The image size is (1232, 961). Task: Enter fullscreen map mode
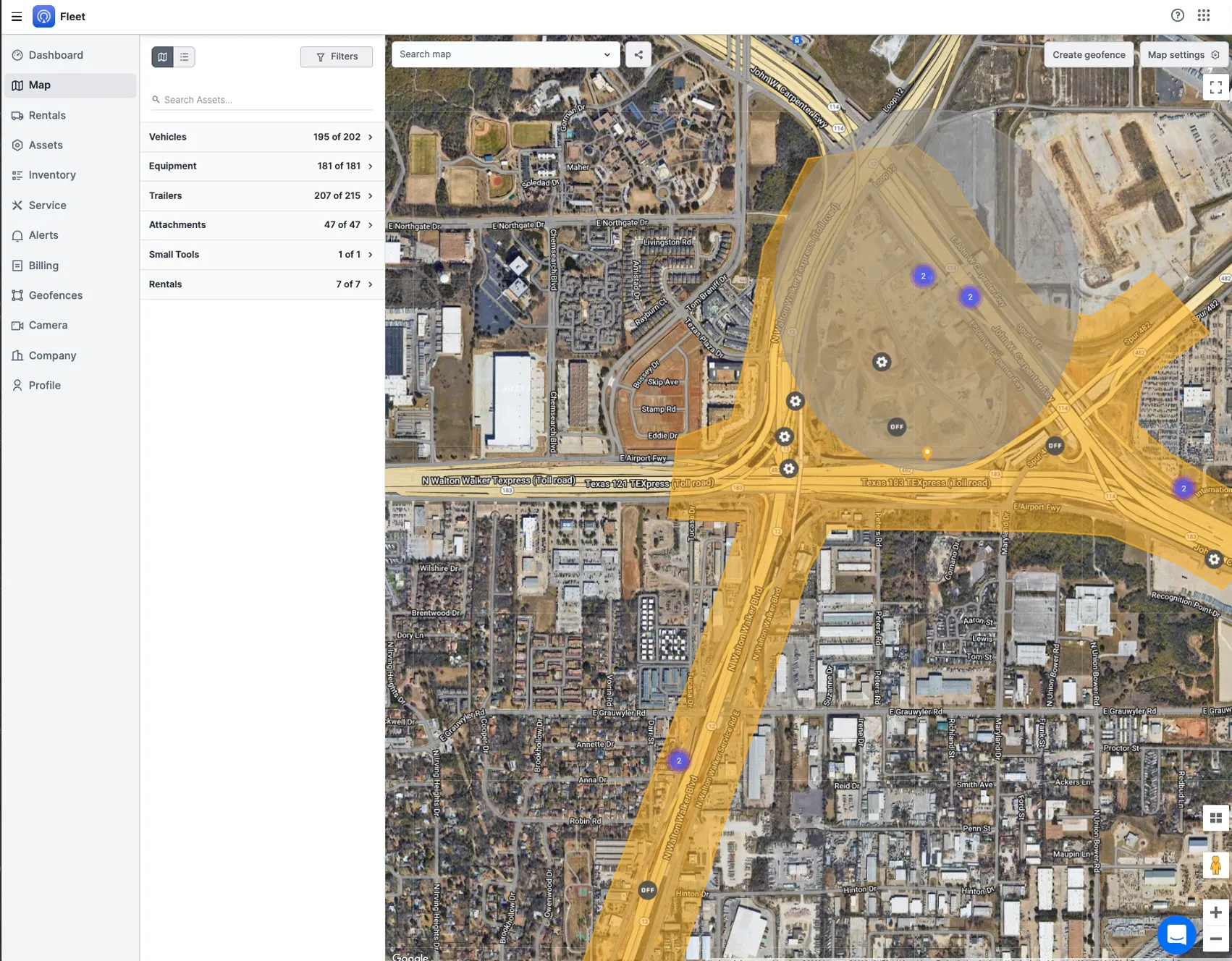1215,87
